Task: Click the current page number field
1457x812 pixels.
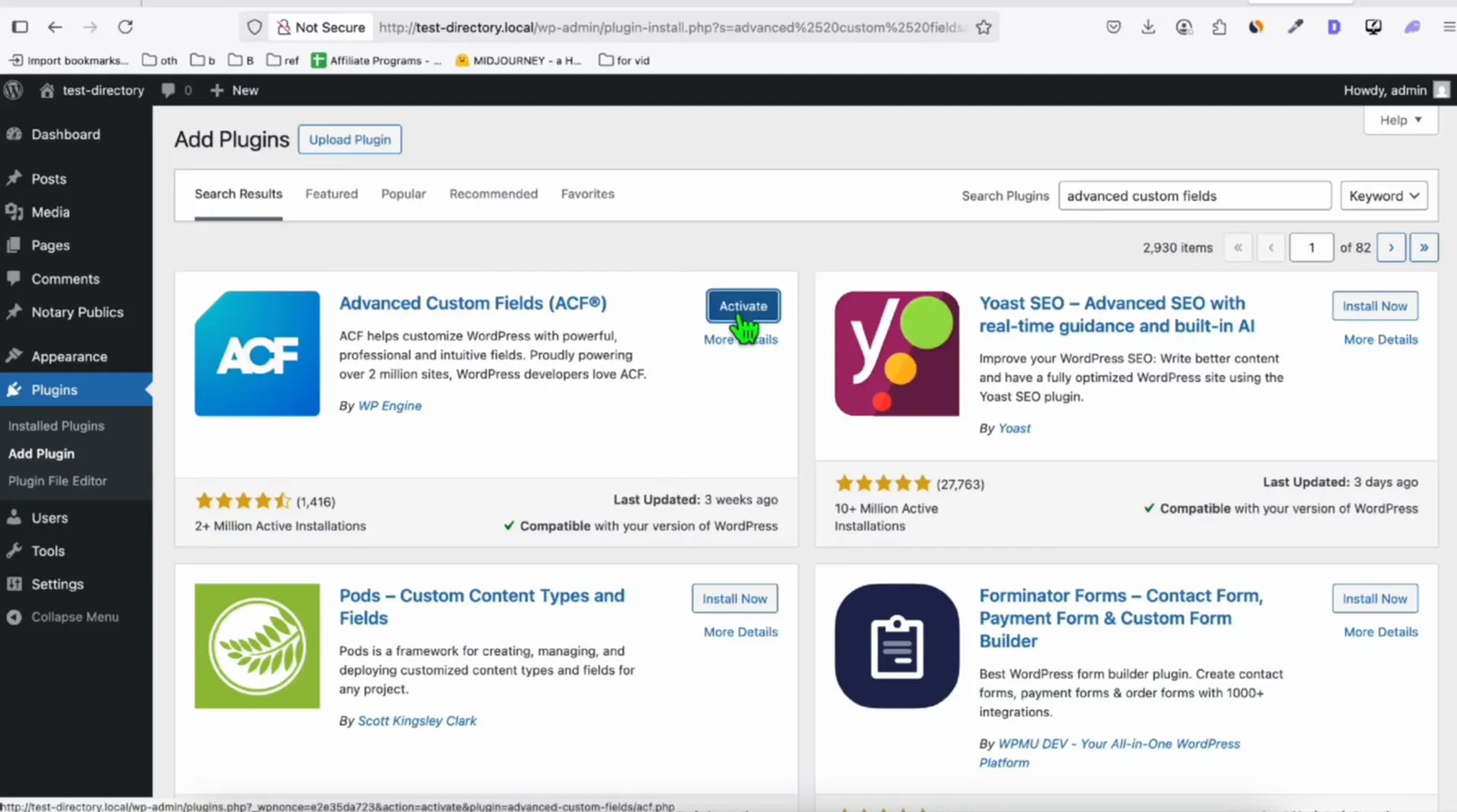Action: 1311,248
